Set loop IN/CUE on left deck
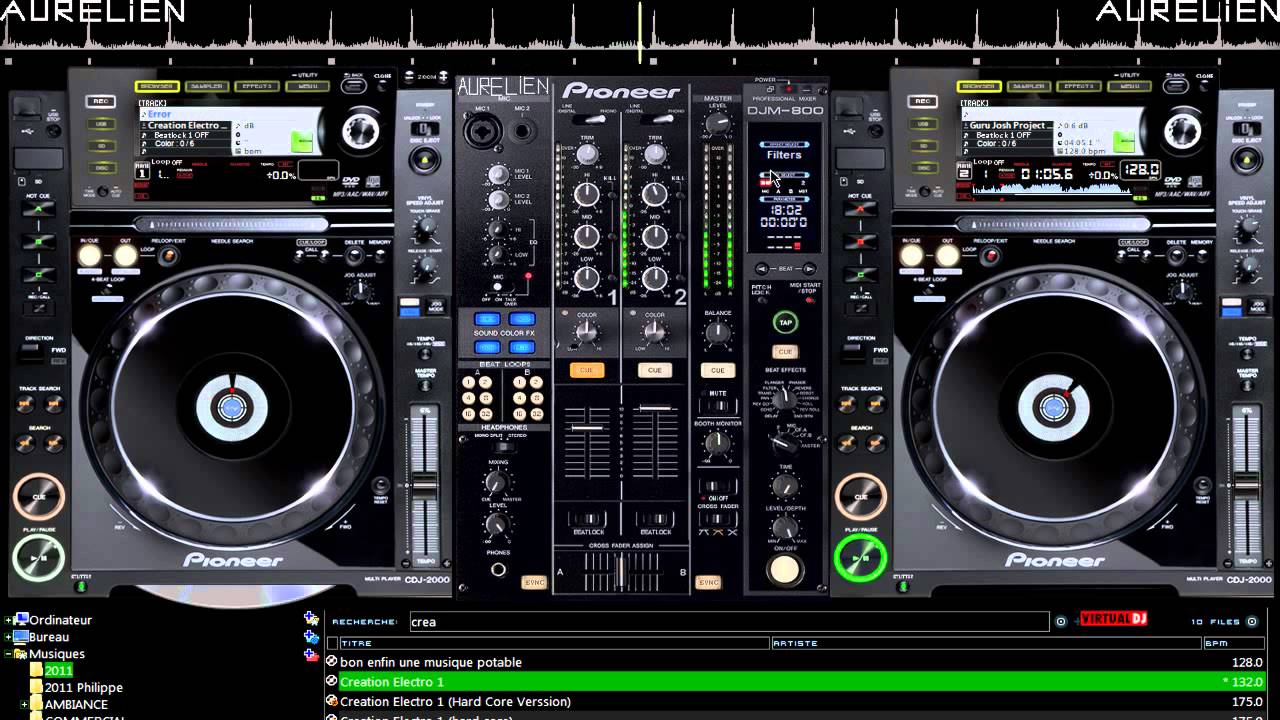Image resolution: width=1280 pixels, height=720 pixels. [x=90, y=255]
